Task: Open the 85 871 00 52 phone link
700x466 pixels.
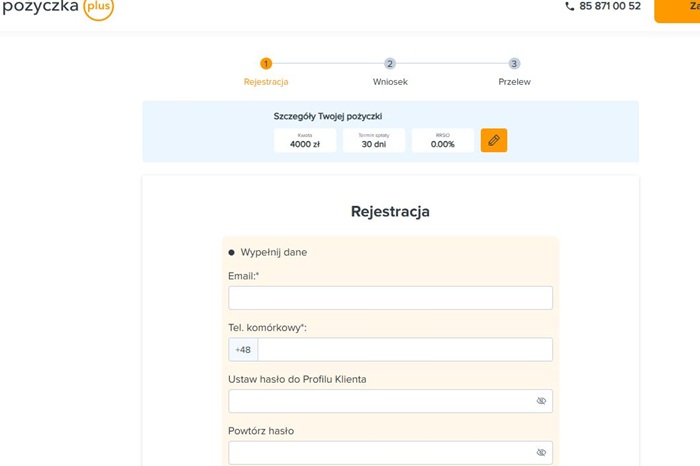Action: pos(609,6)
